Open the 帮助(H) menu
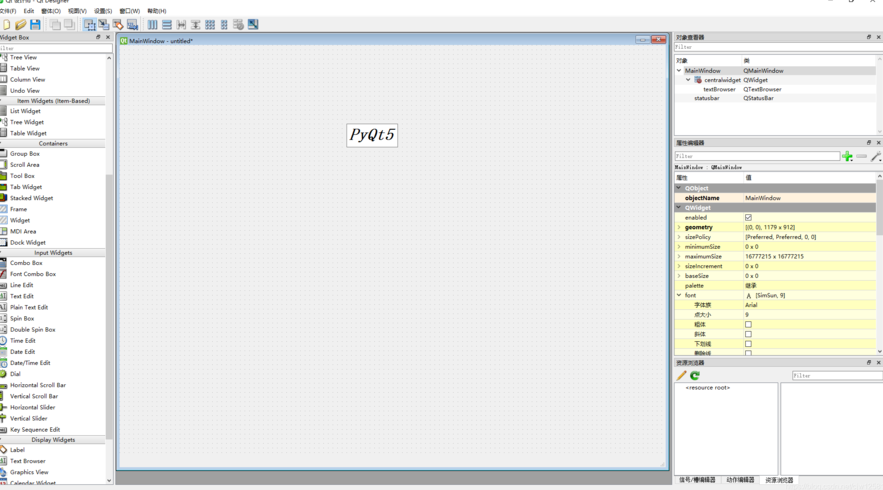Screen dimensions: 883x490 [157, 11]
